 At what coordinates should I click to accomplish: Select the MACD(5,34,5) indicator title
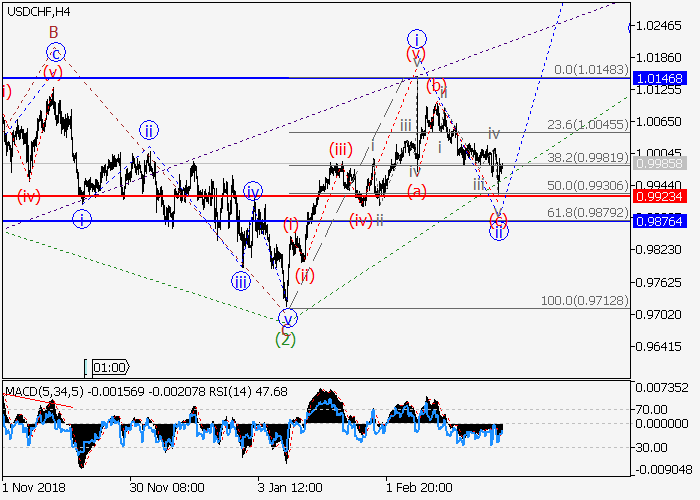[42, 391]
